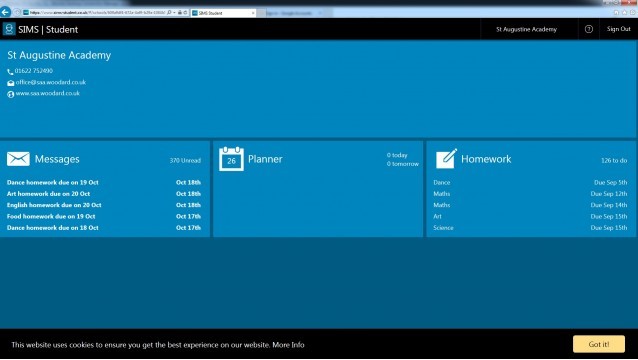
Task: Click the 126 to do homework count
Action: tap(614, 161)
